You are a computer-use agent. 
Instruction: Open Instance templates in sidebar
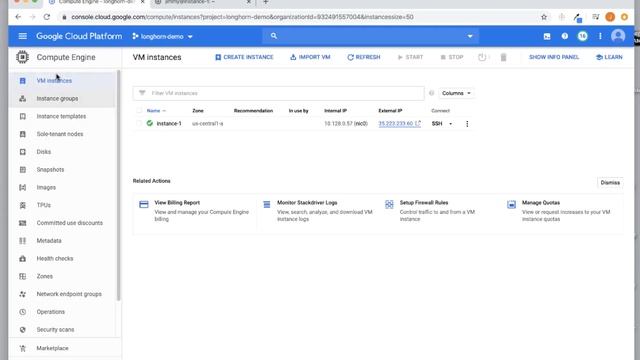[61, 116]
